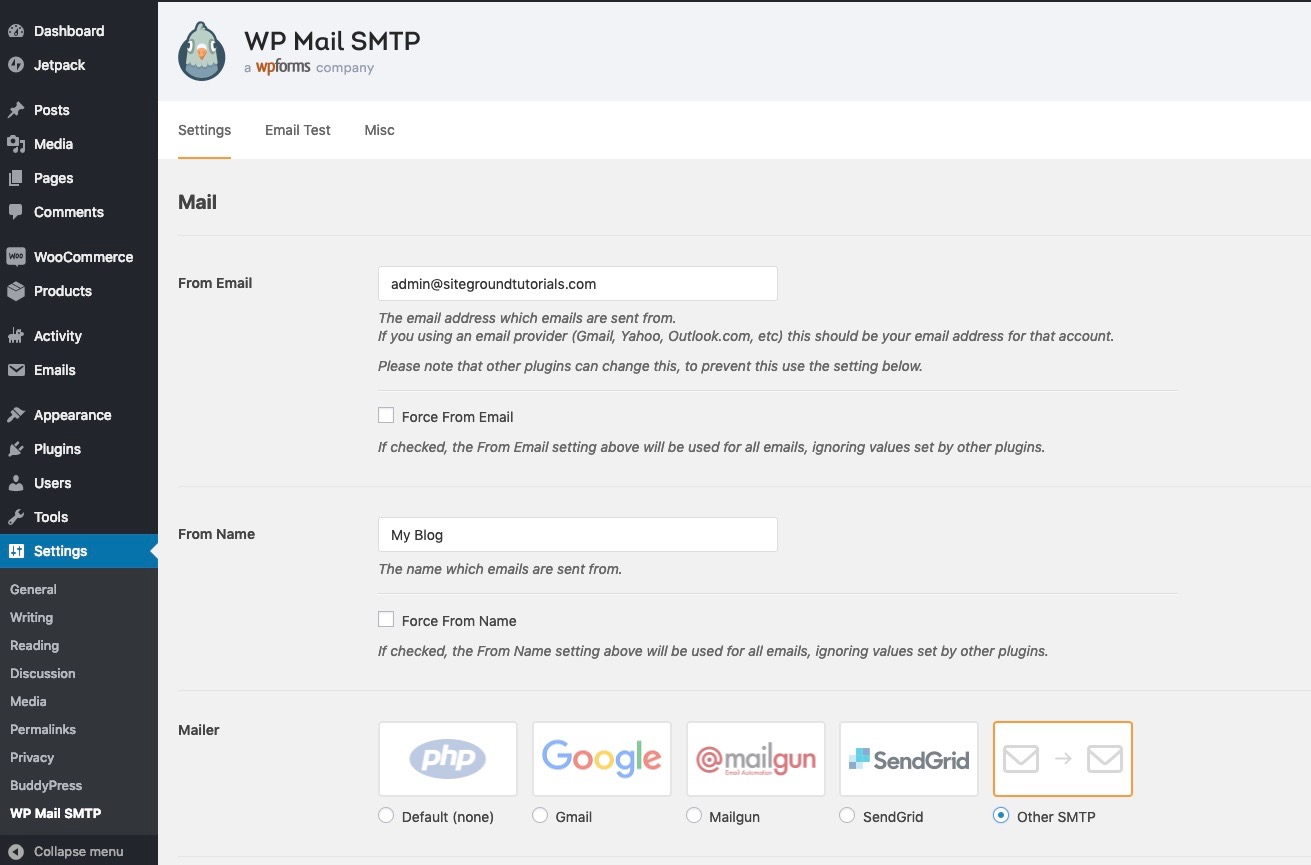
Task: Open the Permalinks settings link
Action: point(42,729)
